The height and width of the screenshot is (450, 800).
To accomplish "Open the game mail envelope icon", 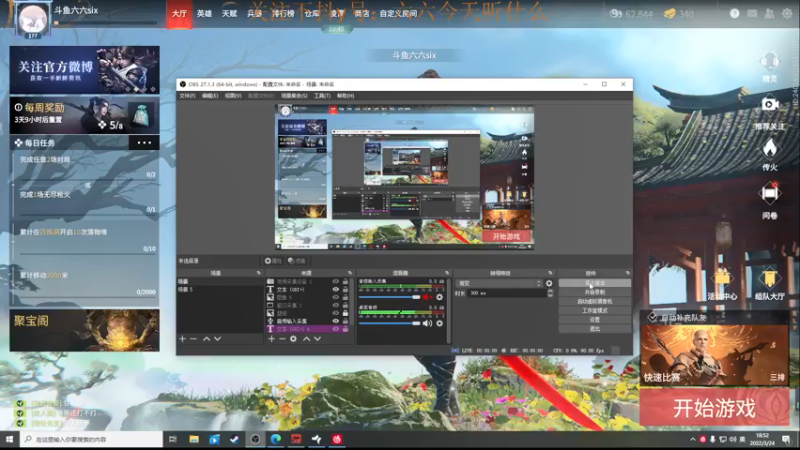I will point(752,14).
